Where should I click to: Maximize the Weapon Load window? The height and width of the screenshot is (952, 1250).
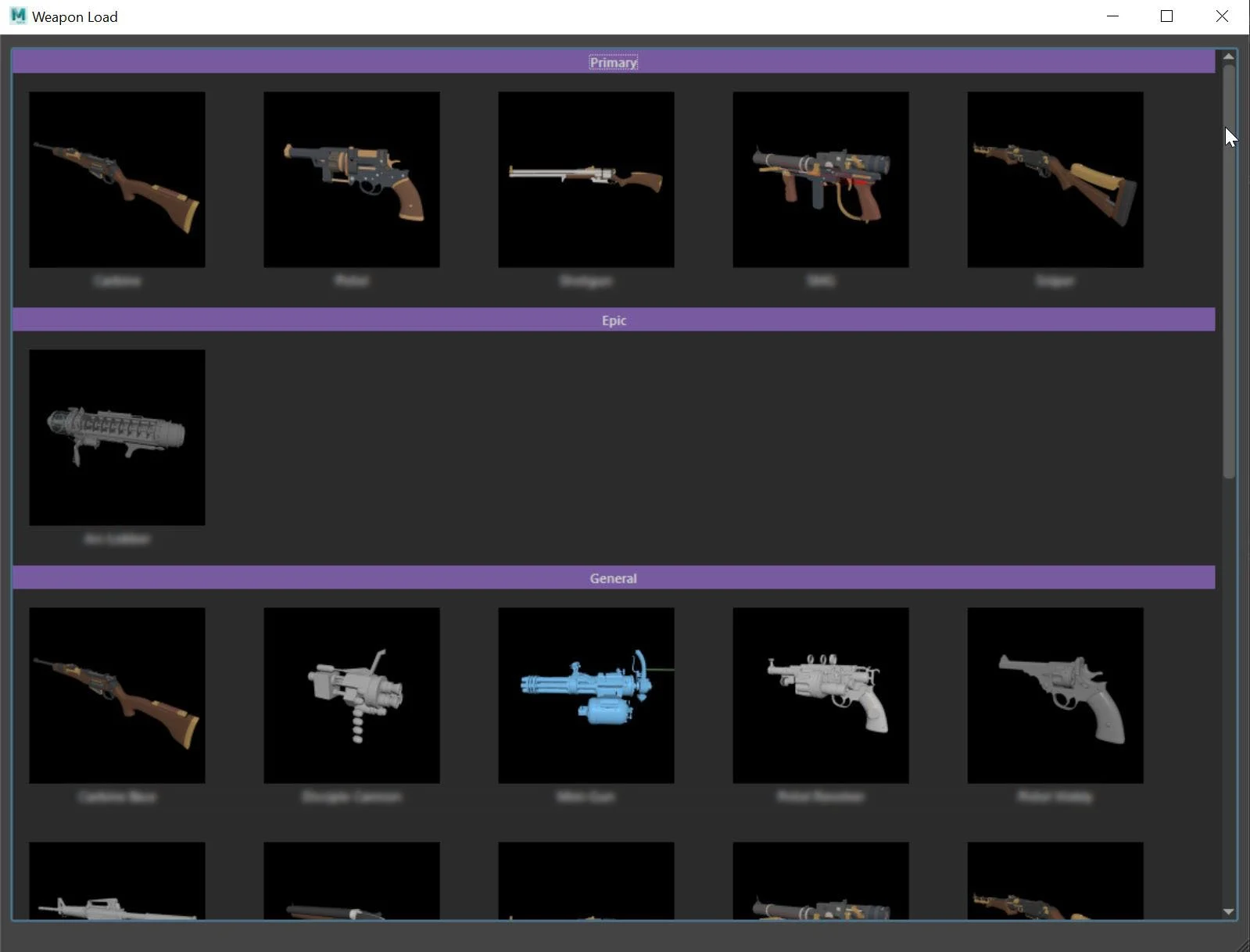coord(1166,16)
